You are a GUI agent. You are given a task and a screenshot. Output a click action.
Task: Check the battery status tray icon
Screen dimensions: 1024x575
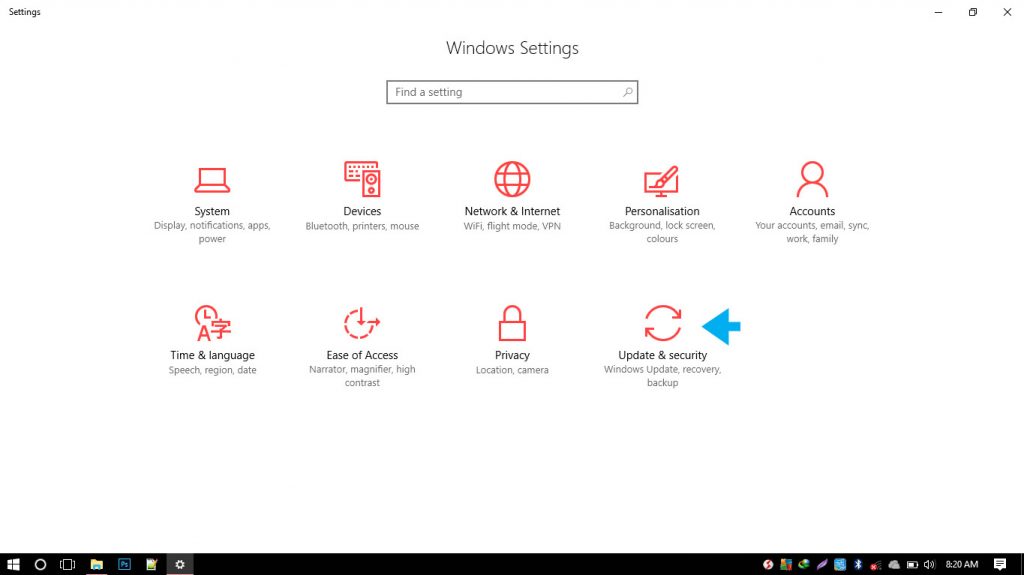coord(912,565)
